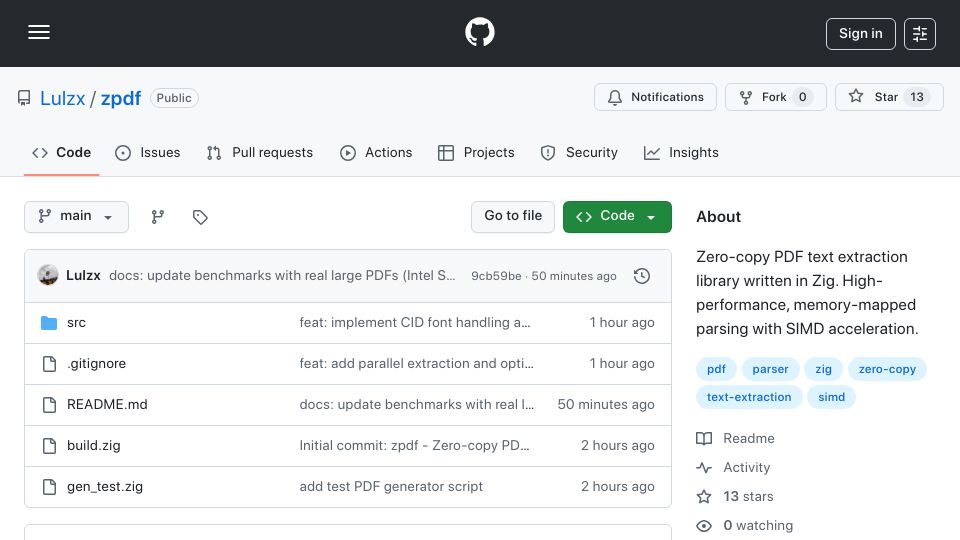Click the file icon beside build.zig

click(x=49, y=446)
